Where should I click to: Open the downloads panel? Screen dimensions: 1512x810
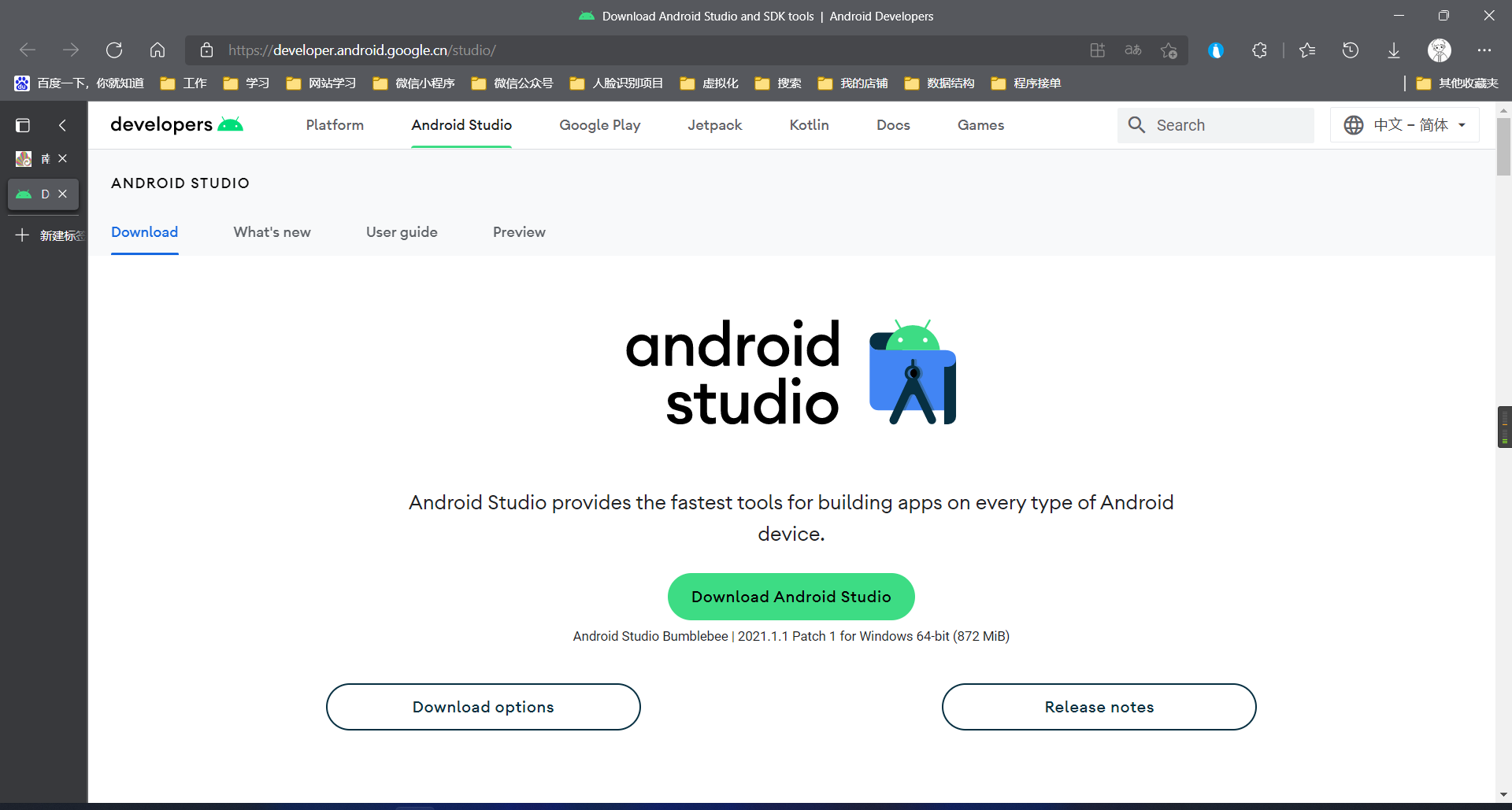(x=1394, y=50)
